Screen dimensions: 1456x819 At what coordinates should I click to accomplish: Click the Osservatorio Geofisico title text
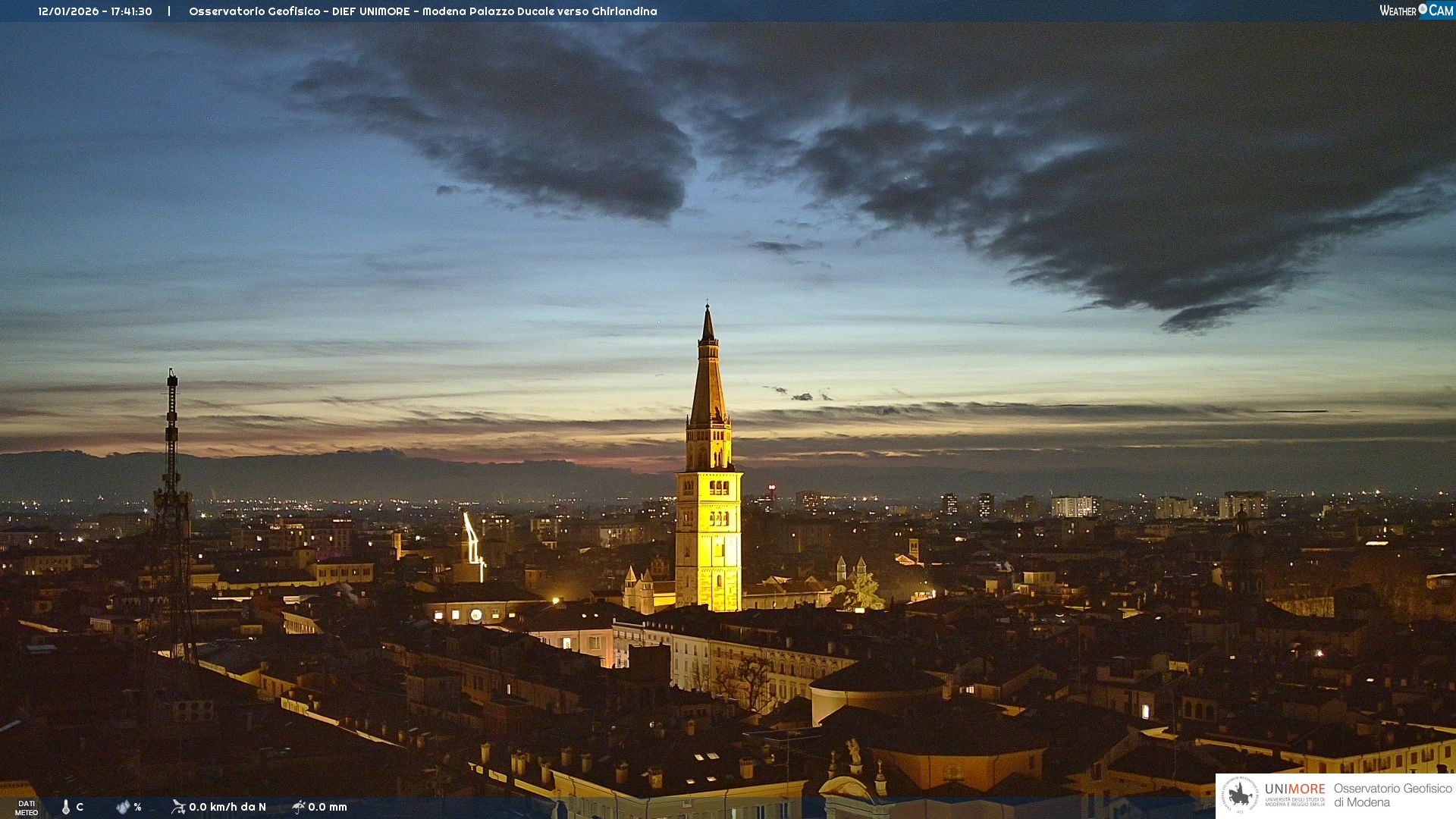point(422,11)
